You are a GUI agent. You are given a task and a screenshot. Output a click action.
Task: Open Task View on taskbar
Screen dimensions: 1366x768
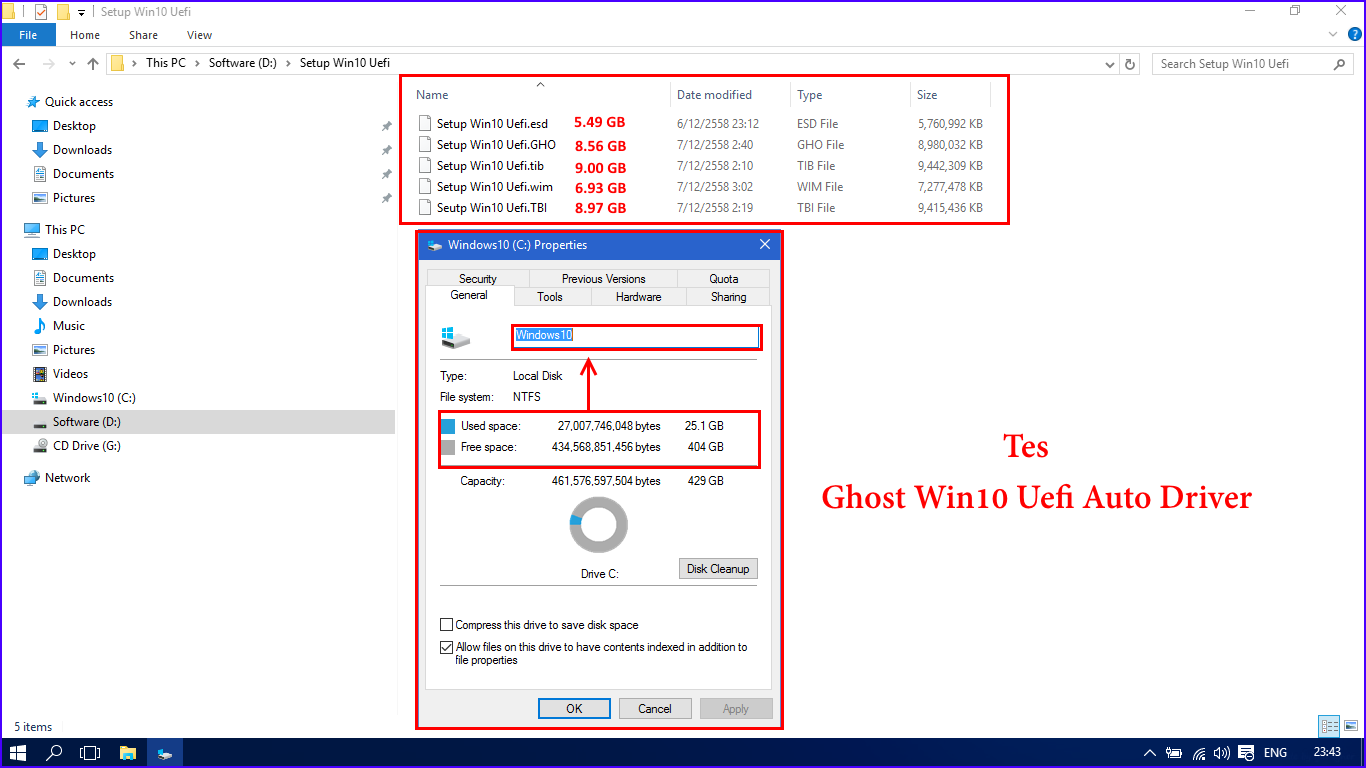point(91,752)
